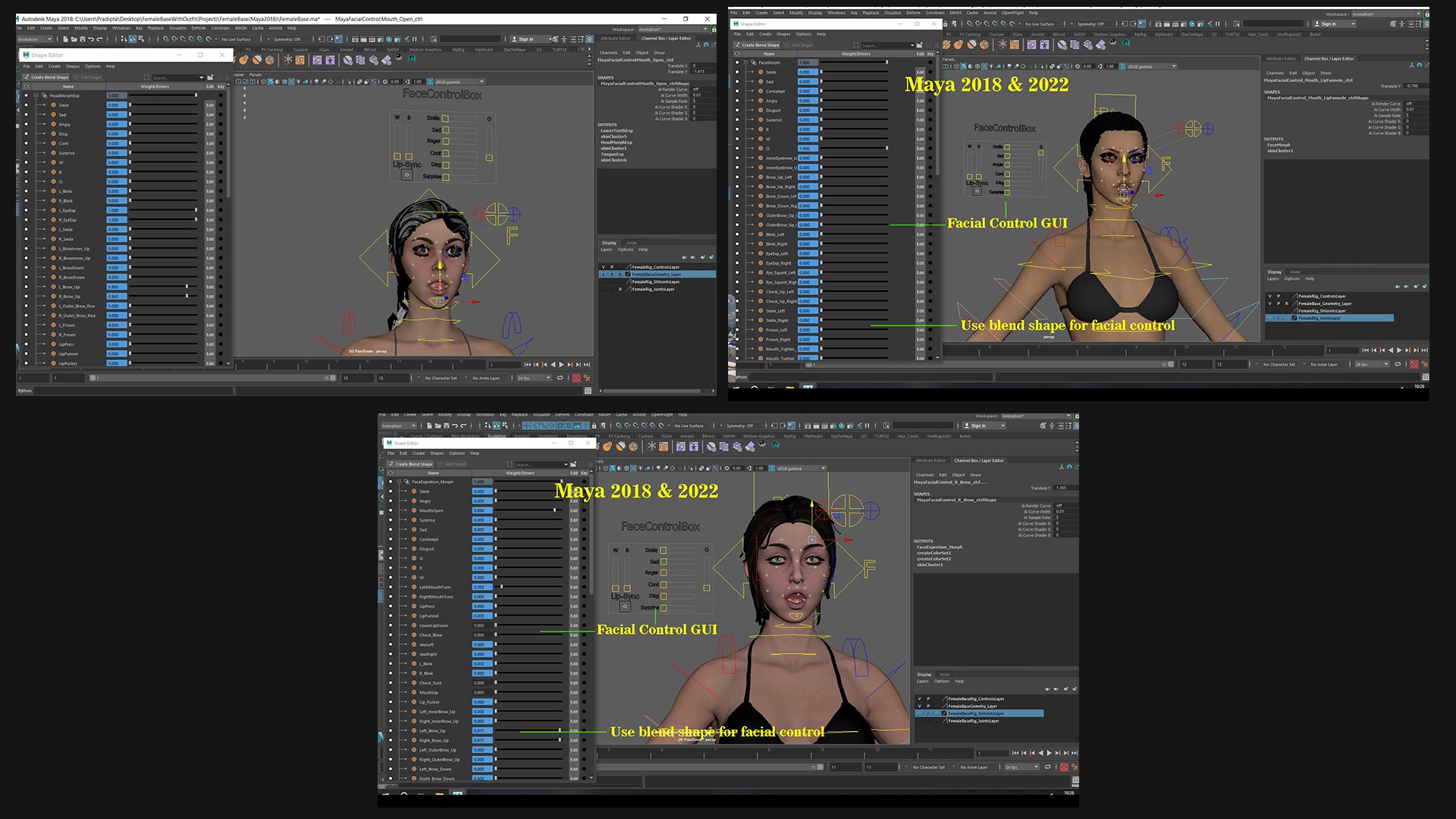Collapse FaceExpretion_Morph group in bottom Shape Editor
Viewport: 1456px width, 819px height.
click(x=399, y=482)
